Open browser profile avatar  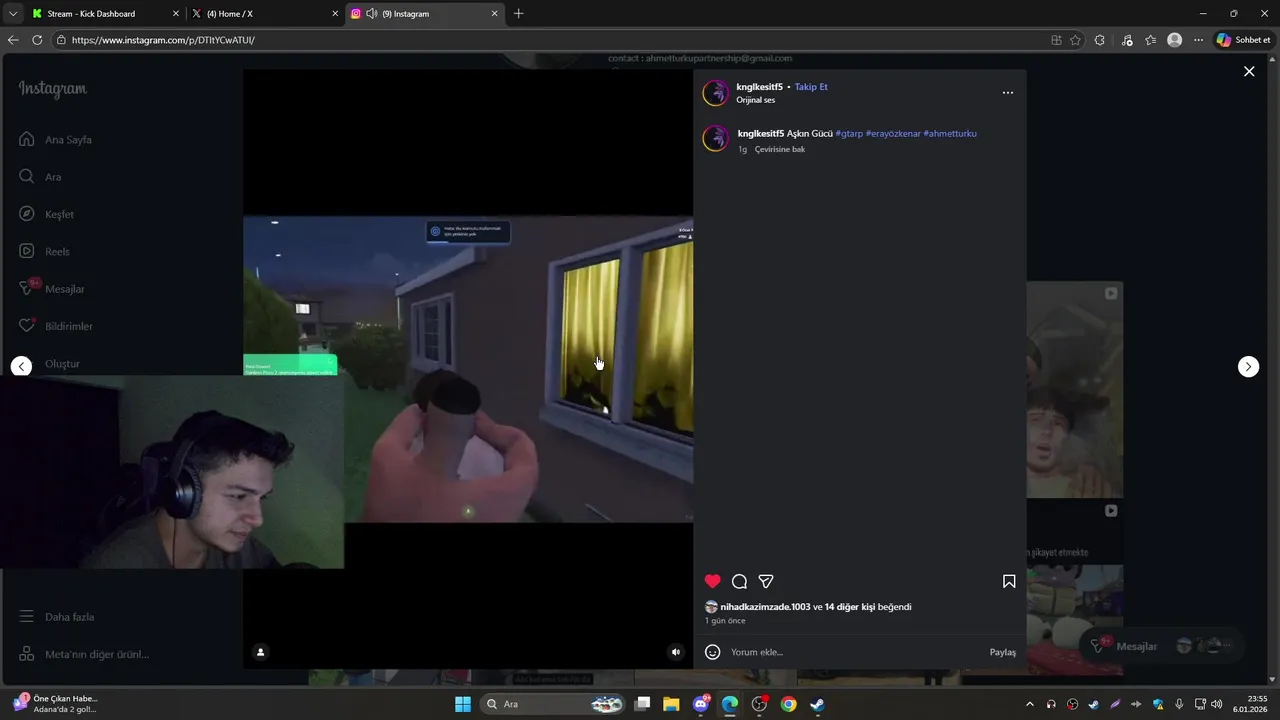point(1175,40)
